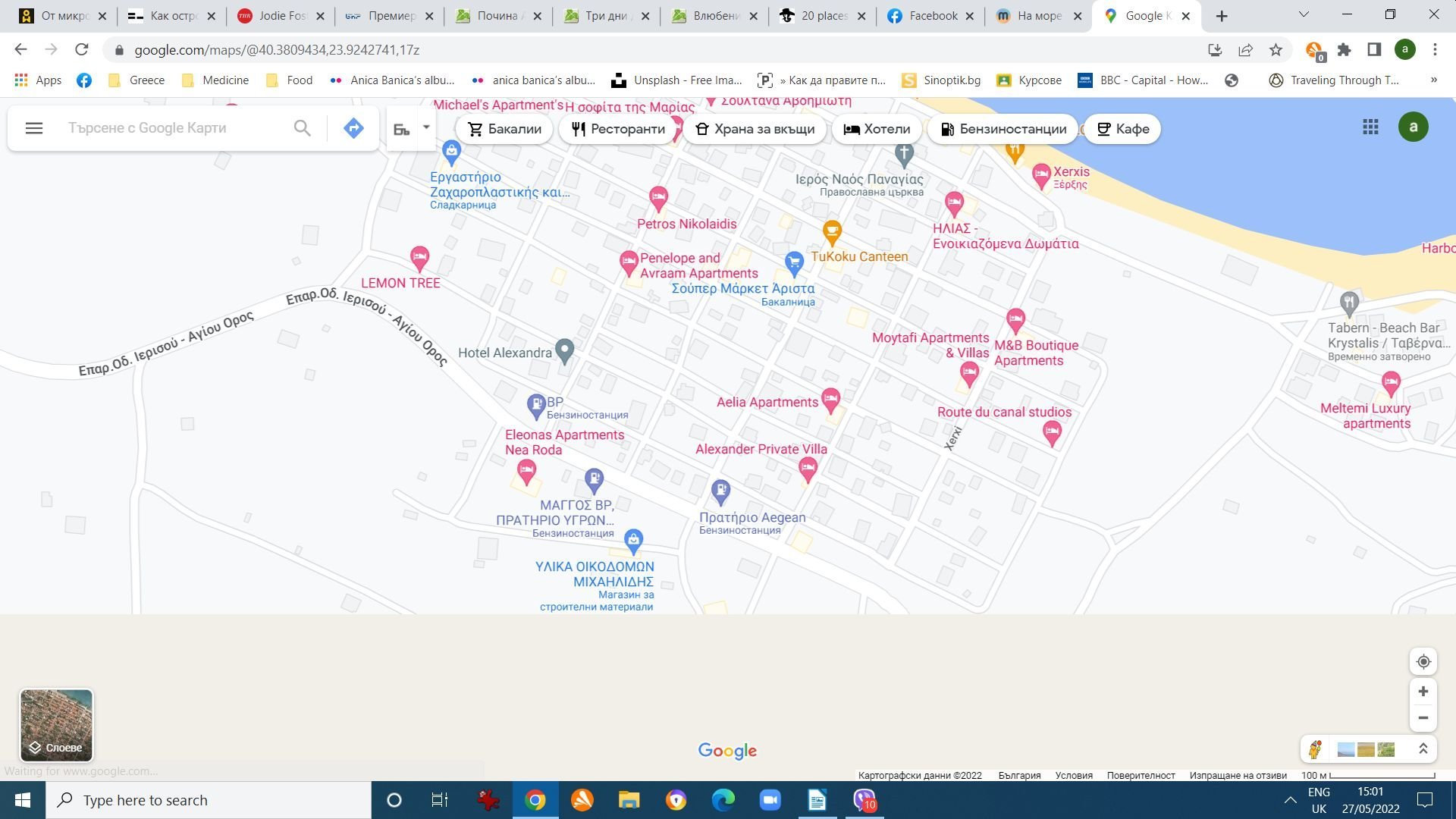
Task: Click the Условия link in the footer
Action: (x=1073, y=775)
